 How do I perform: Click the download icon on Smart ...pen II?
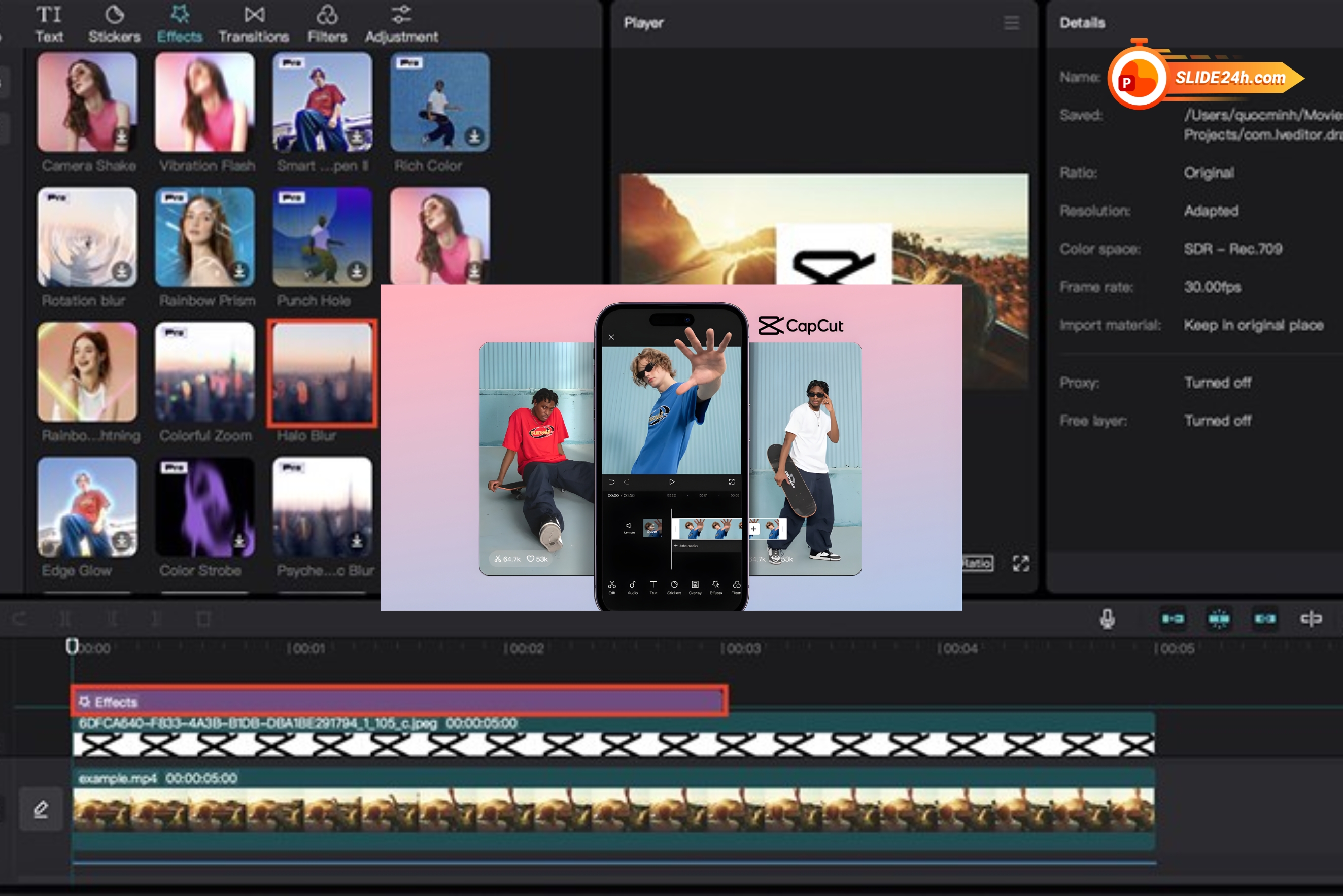(x=357, y=136)
